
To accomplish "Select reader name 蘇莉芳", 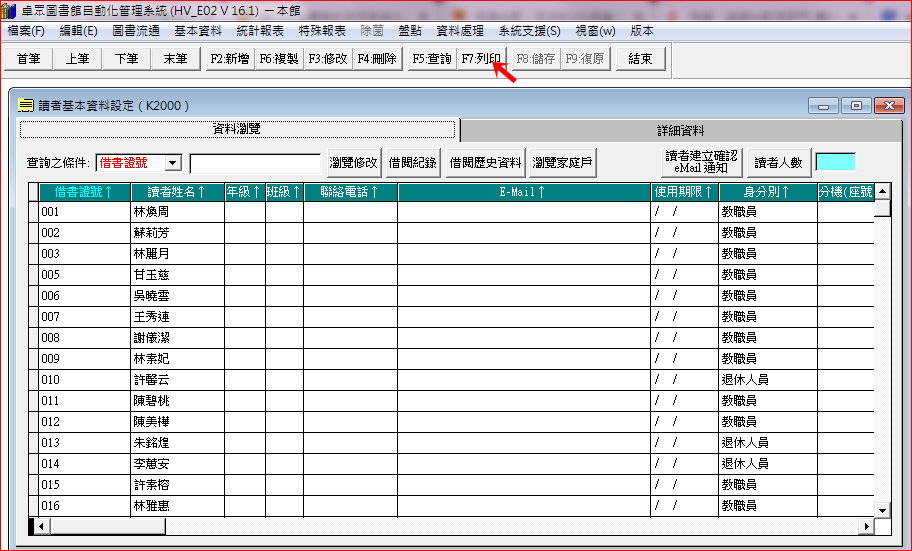I will (x=151, y=233).
